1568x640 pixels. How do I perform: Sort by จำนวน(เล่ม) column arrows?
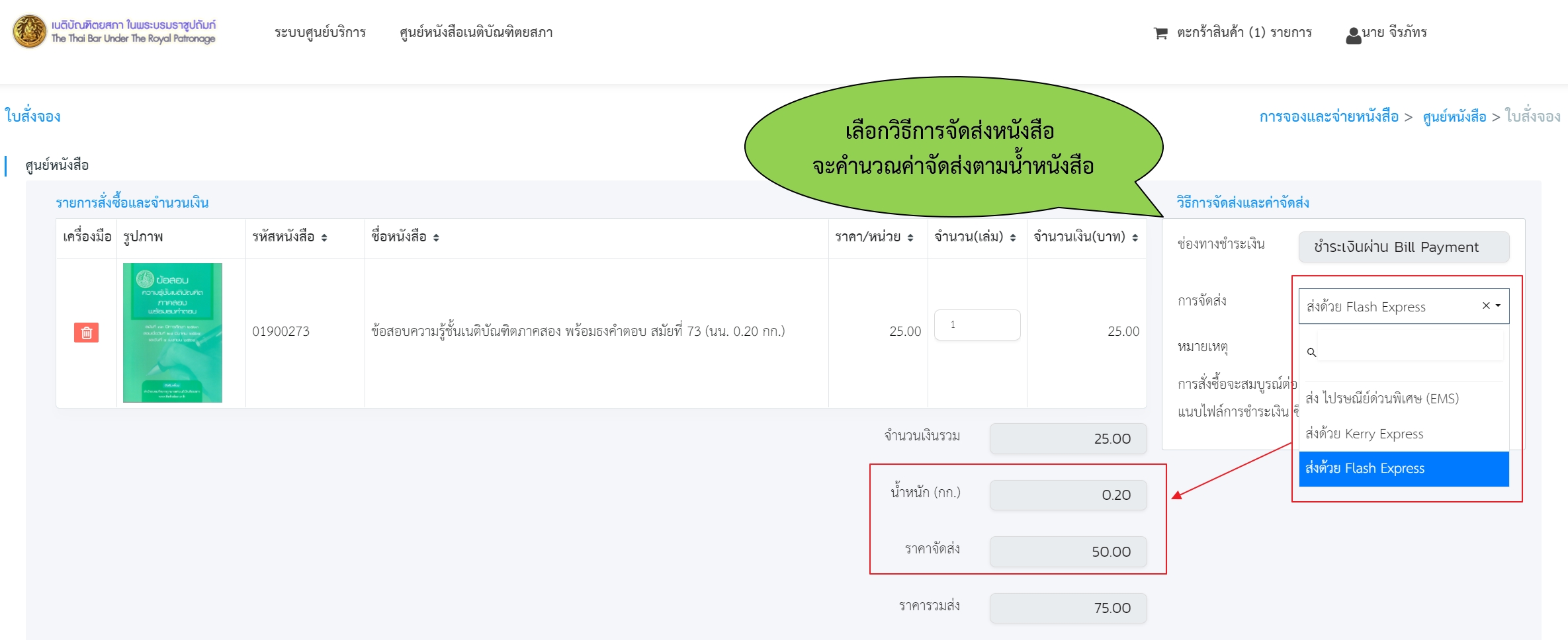coord(1012,238)
